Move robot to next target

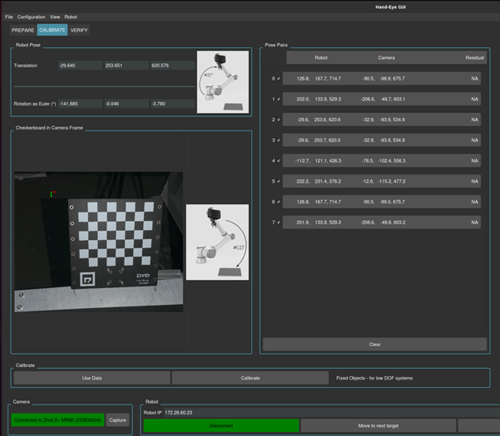click(x=378, y=426)
